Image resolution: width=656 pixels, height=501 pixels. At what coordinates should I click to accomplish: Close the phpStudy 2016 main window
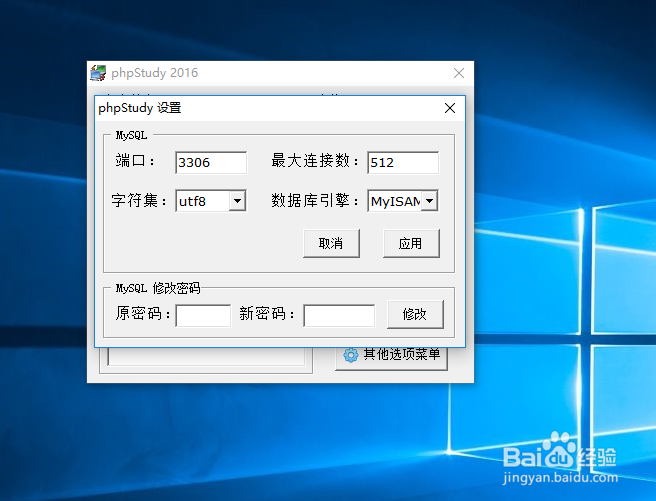click(459, 73)
